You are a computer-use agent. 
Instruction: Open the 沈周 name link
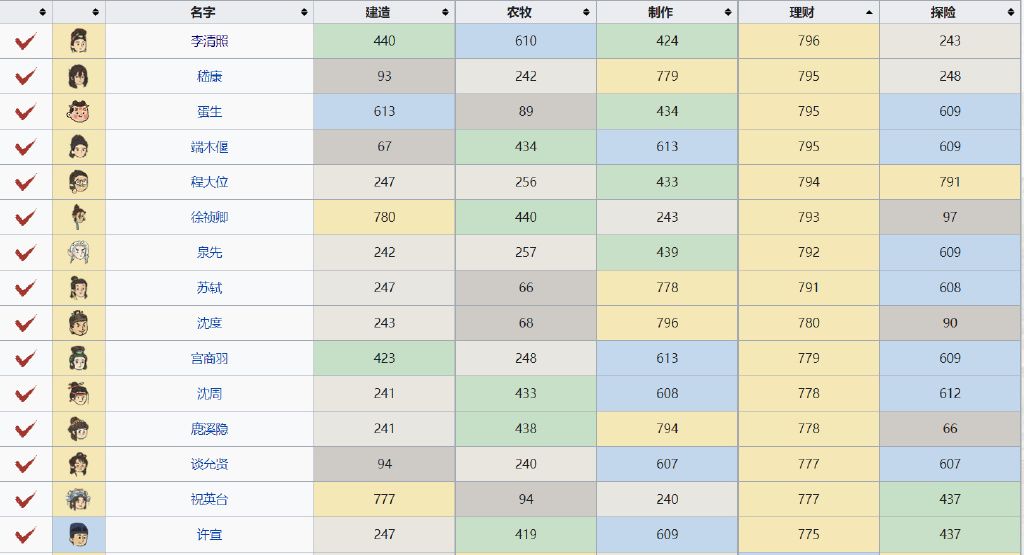coord(209,394)
